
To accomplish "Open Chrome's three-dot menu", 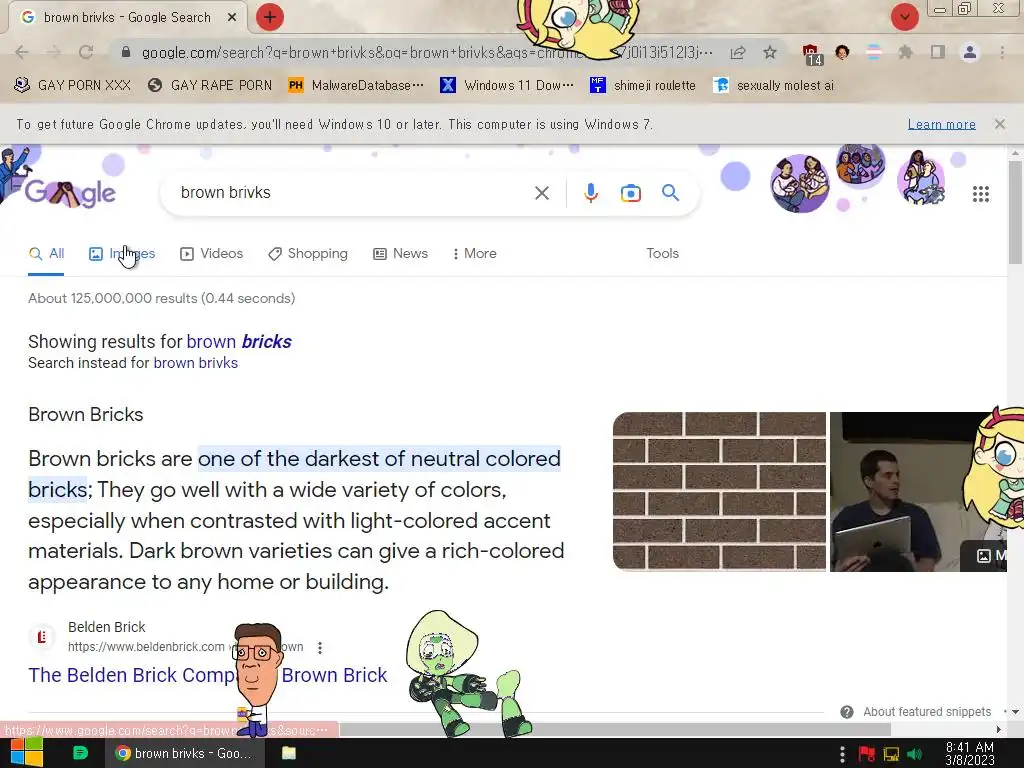I will click(1002, 52).
